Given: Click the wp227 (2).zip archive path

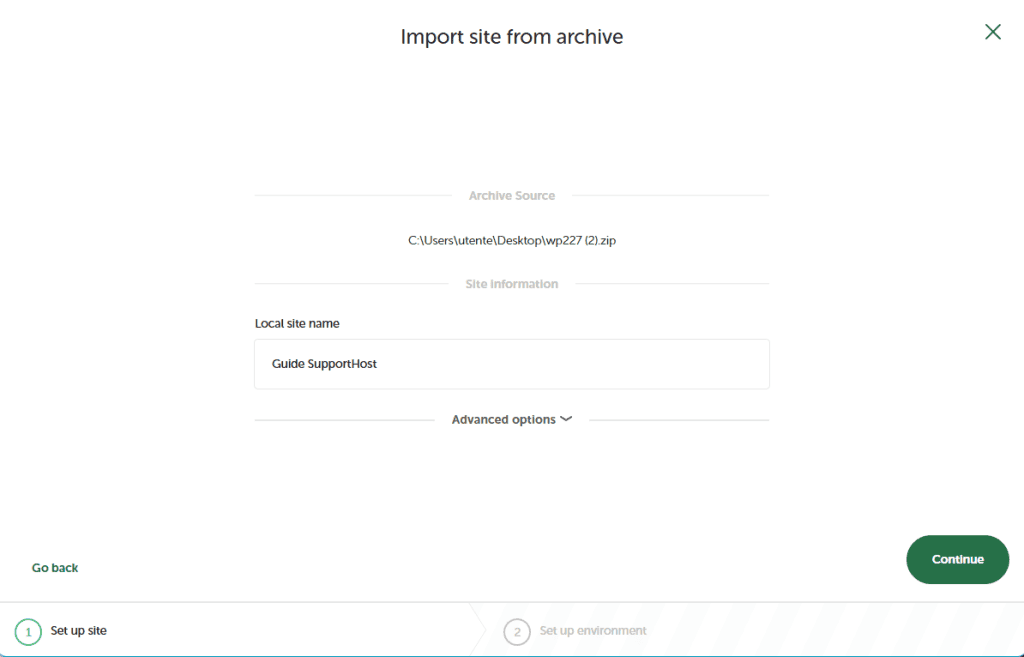Looking at the screenshot, I should tap(511, 240).
